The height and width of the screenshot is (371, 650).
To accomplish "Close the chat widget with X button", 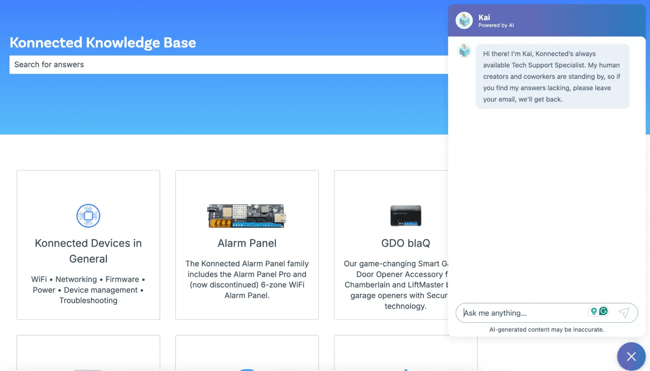I will click(631, 356).
